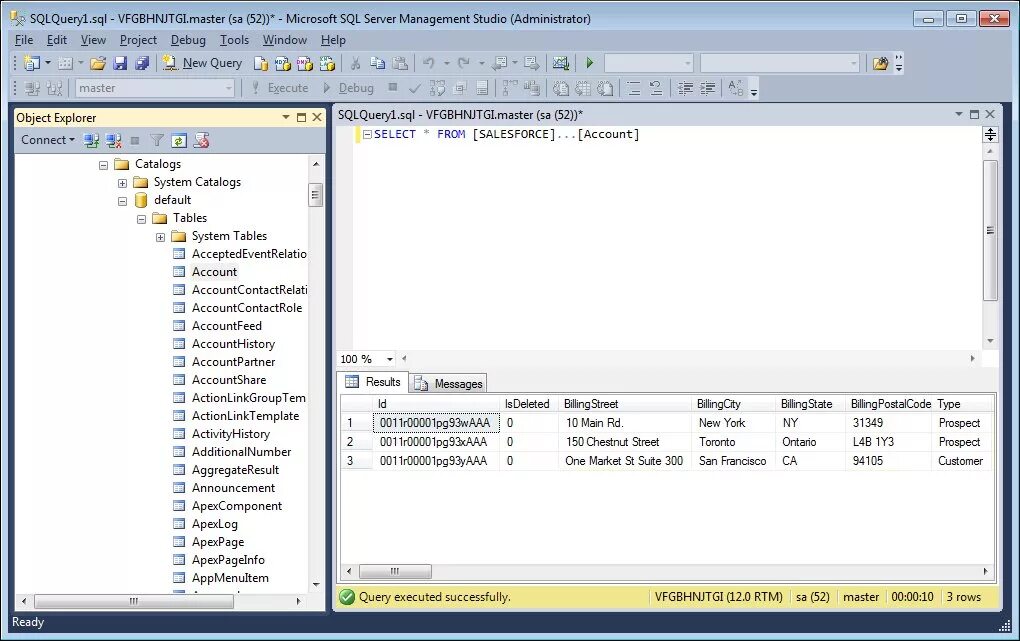Click the New Project toolbar icon
The image size is (1020, 641).
point(31,63)
